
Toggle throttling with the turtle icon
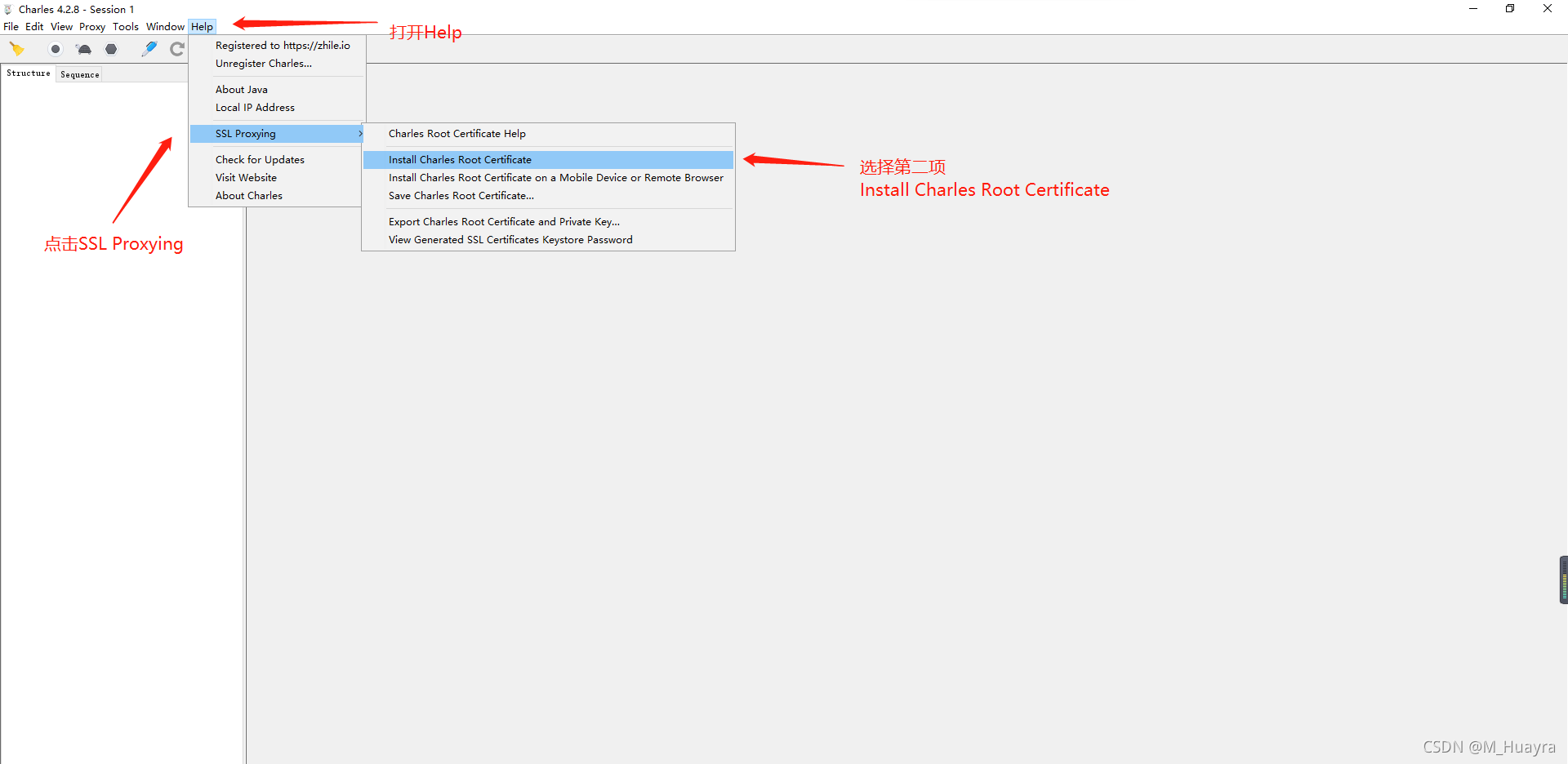[84, 49]
